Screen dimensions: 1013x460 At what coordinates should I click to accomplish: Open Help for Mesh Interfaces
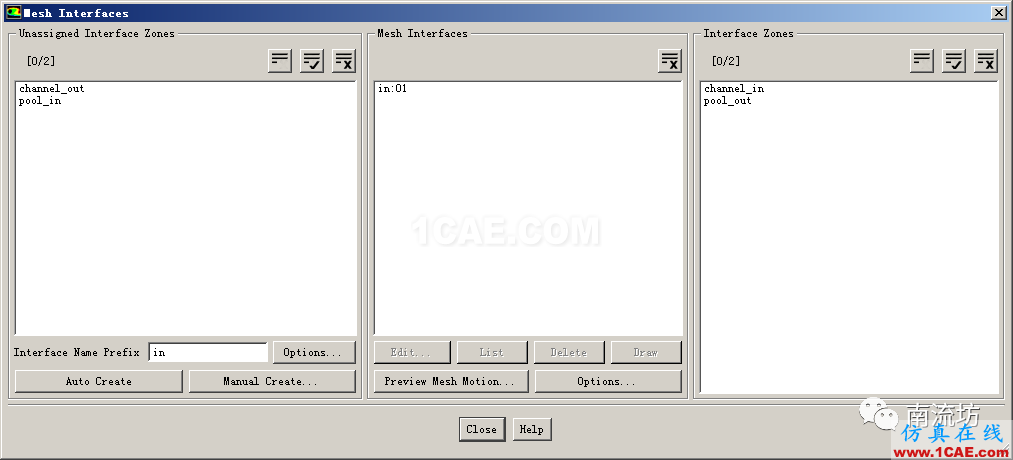[x=532, y=429]
